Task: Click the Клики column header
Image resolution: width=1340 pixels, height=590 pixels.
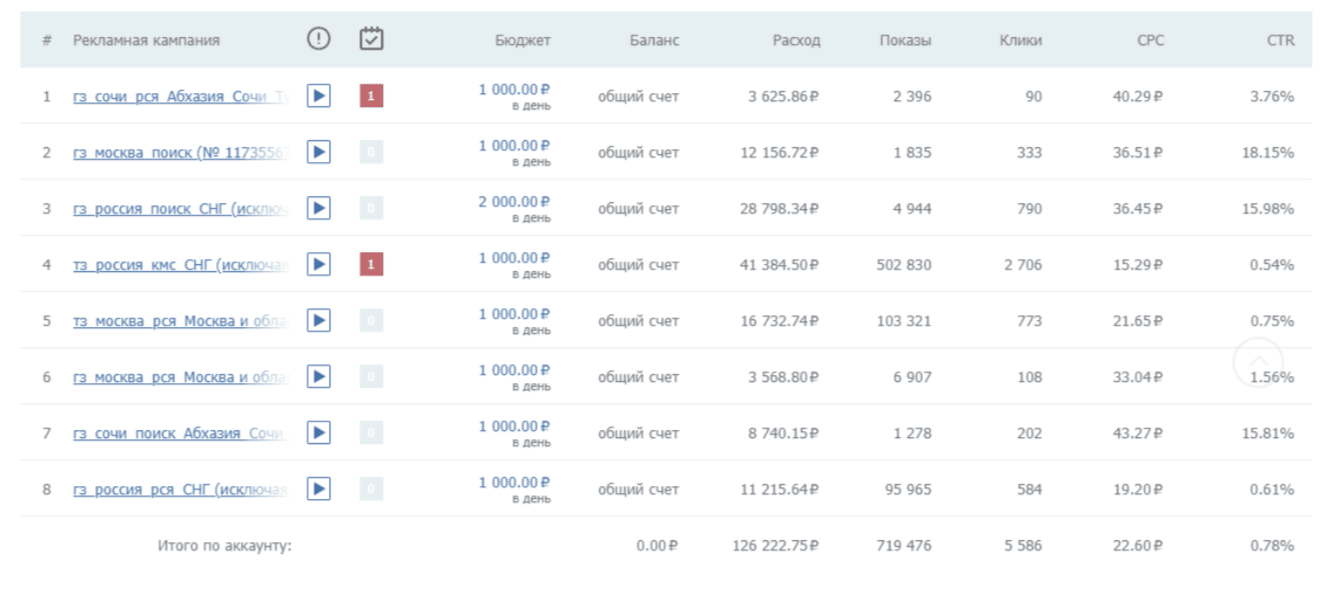Action: click(x=1020, y=41)
